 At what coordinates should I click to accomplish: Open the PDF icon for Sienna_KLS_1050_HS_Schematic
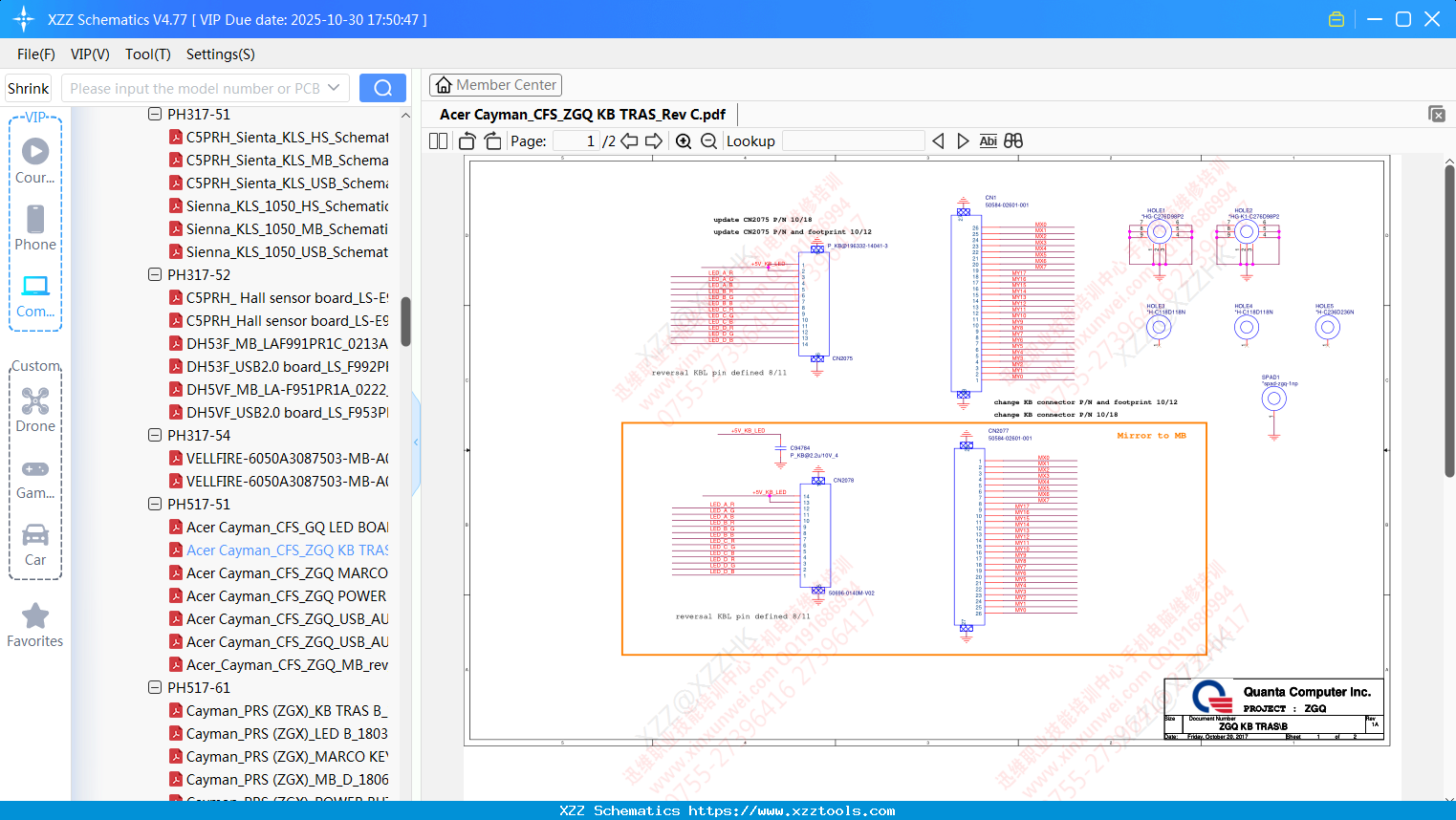(x=176, y=205)
